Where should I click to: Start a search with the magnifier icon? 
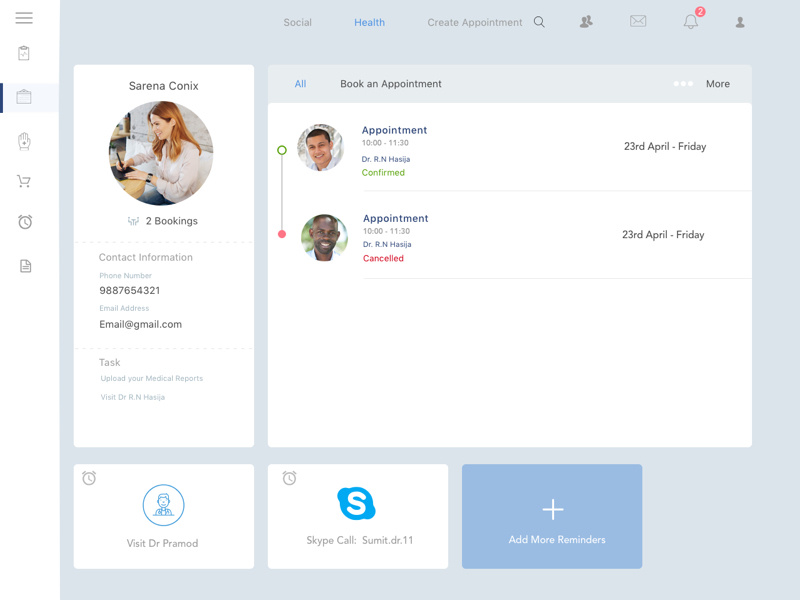(x=539, y=21)
